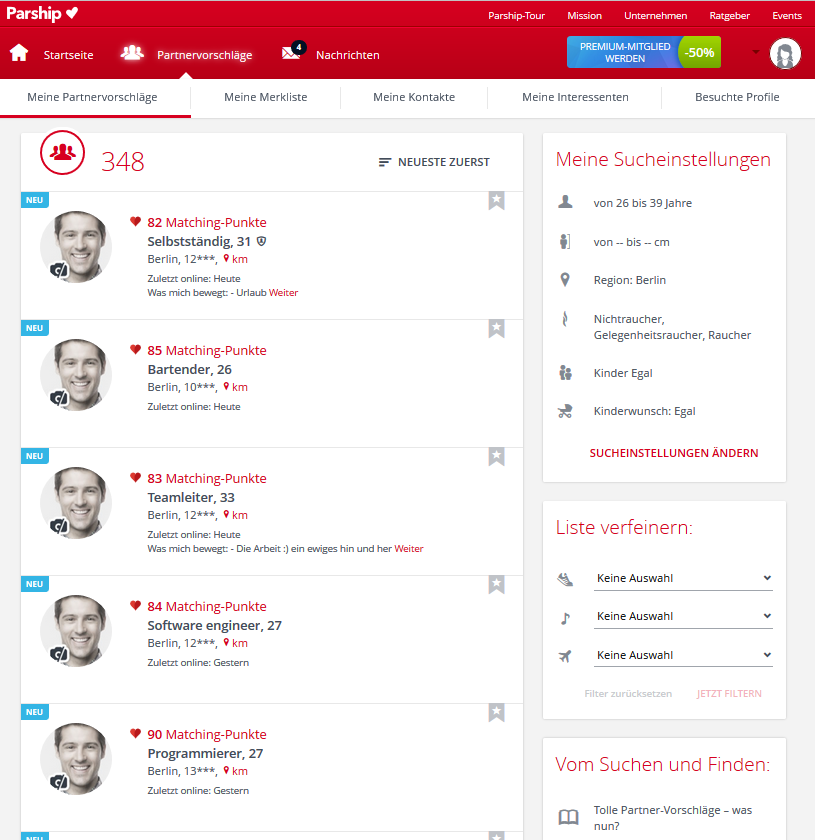Viewport: 815px width, 840px height.
Task: Expand the sports filter Keine Auswahl dropdown
Action: tap(683, 579)
